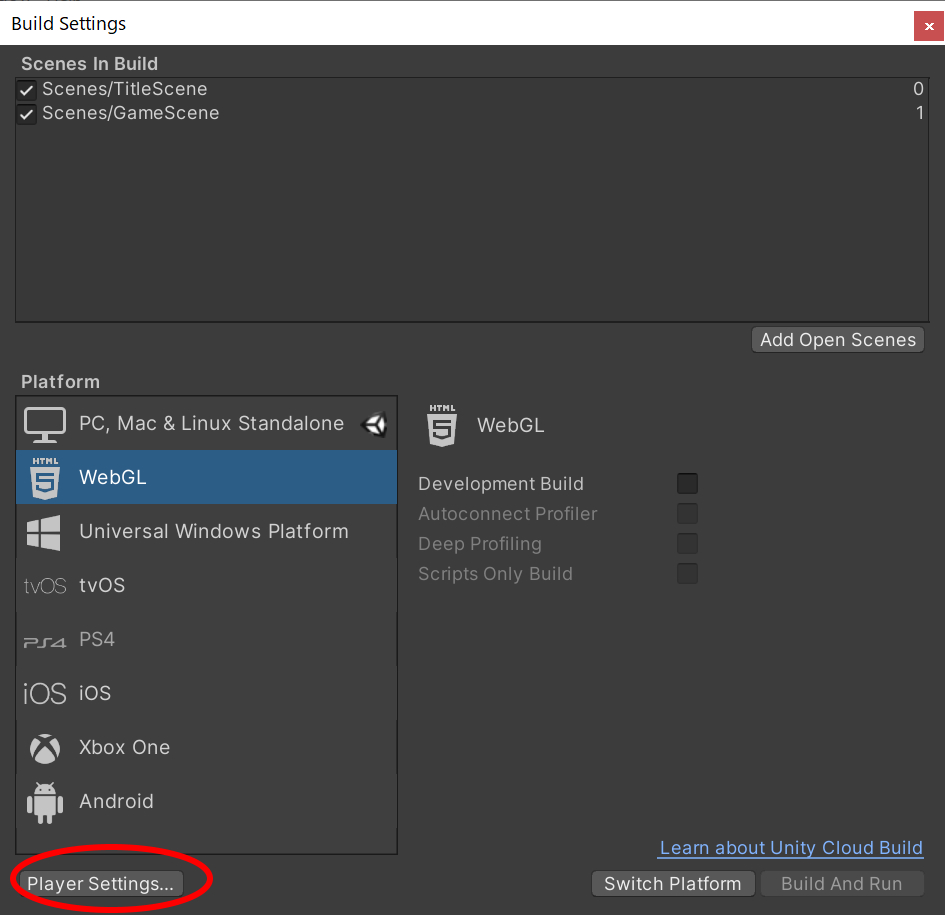
Task: Select the iOS platform row
Action: pyautogui.click(x=207, y=693)
